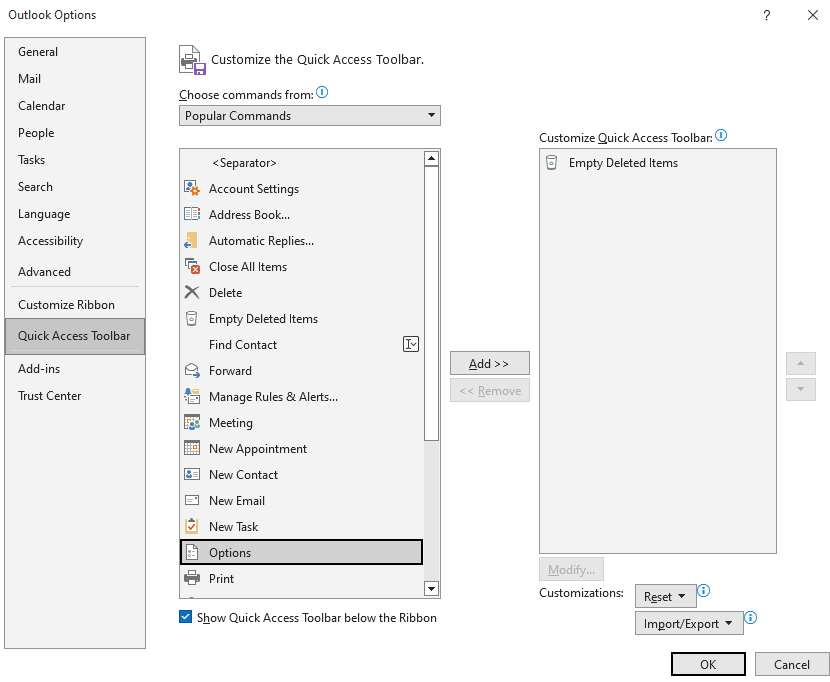Image resolution: width=830 pixels, height=682 pixels.
Task: Click the trash icon in the Quick Access Toolbar list
Action: (x=551, y=163)
